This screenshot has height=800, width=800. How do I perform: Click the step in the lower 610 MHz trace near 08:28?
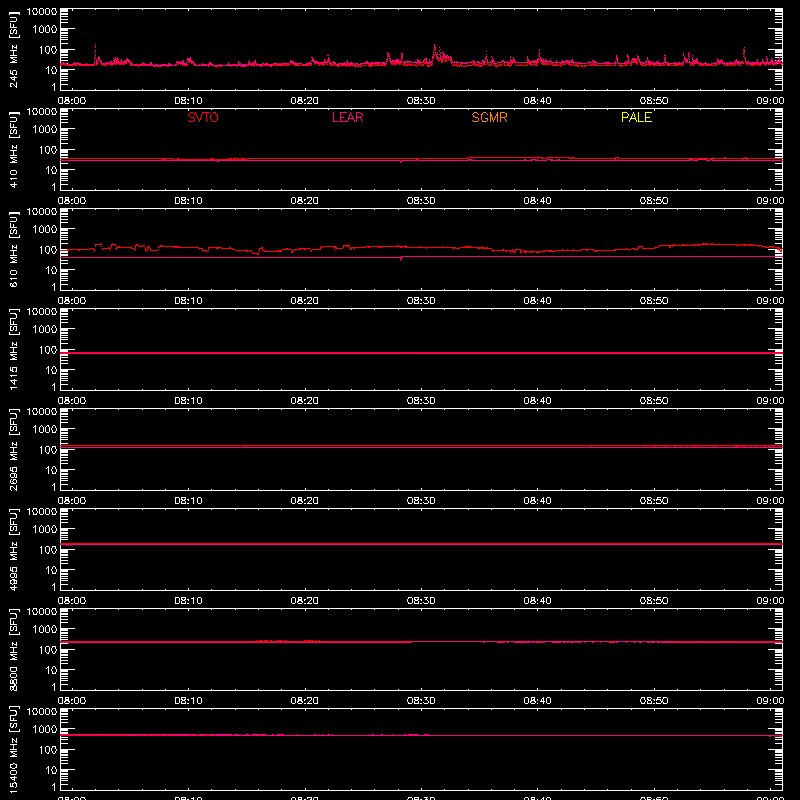[x=401, y=258]
